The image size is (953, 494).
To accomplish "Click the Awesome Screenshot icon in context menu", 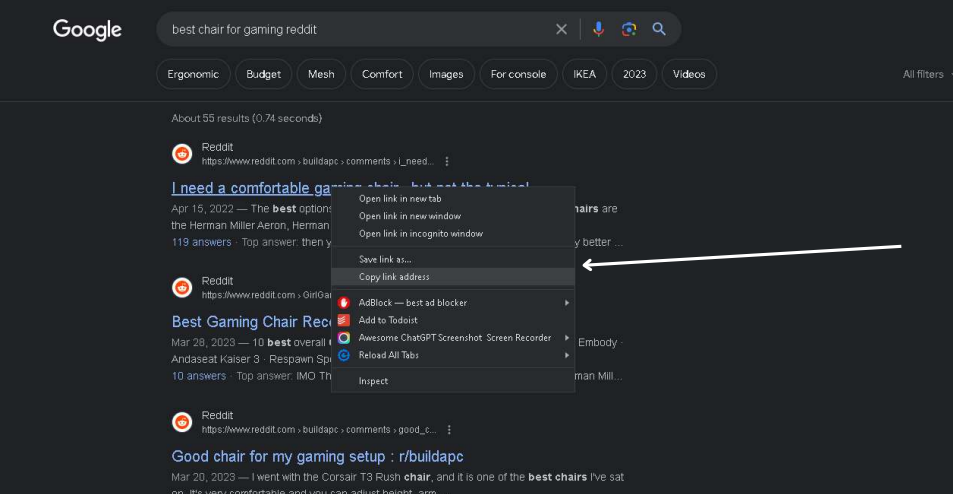I will click(x=344, y=338).
